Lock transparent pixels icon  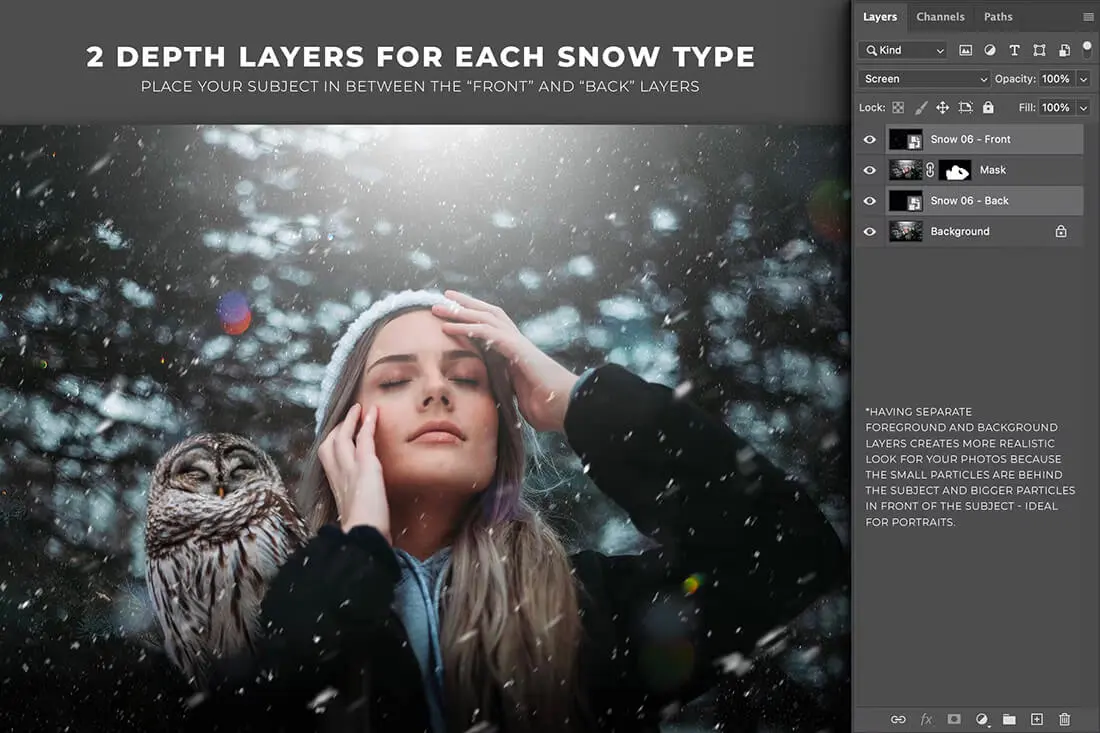pos(898,107)
